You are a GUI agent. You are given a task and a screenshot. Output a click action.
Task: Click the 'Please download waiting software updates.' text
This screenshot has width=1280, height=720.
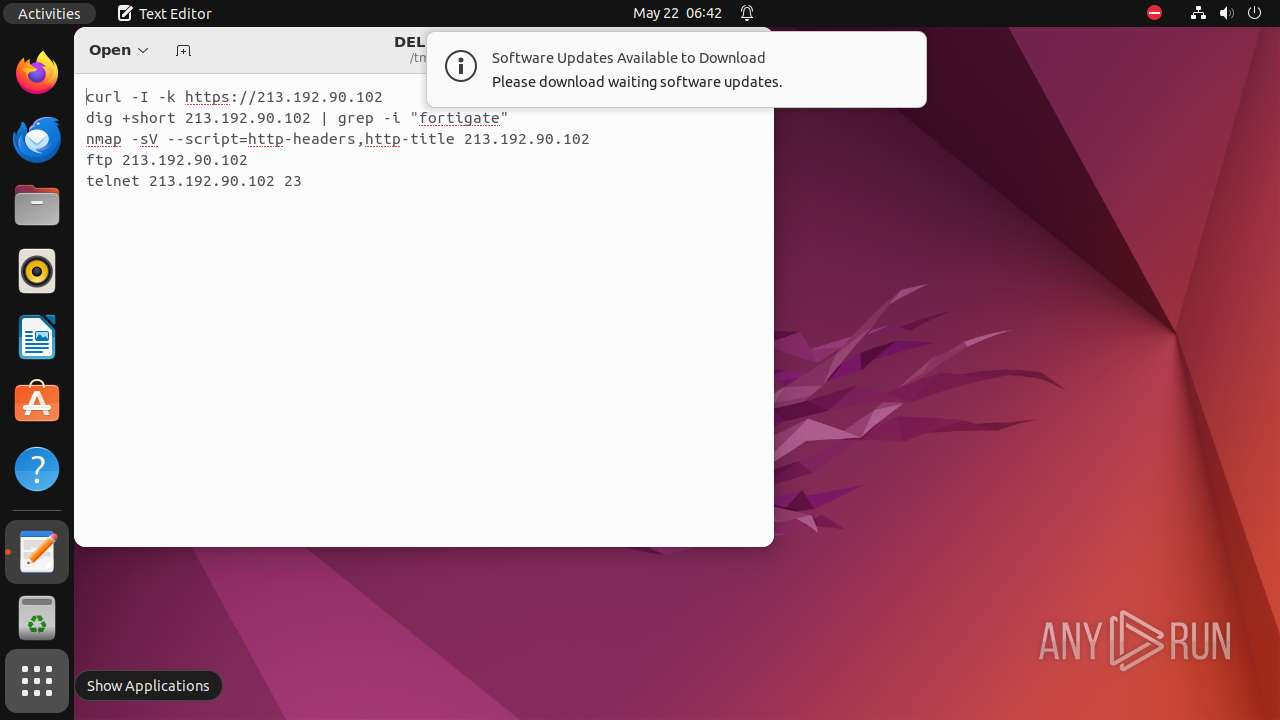coord(637,82)
